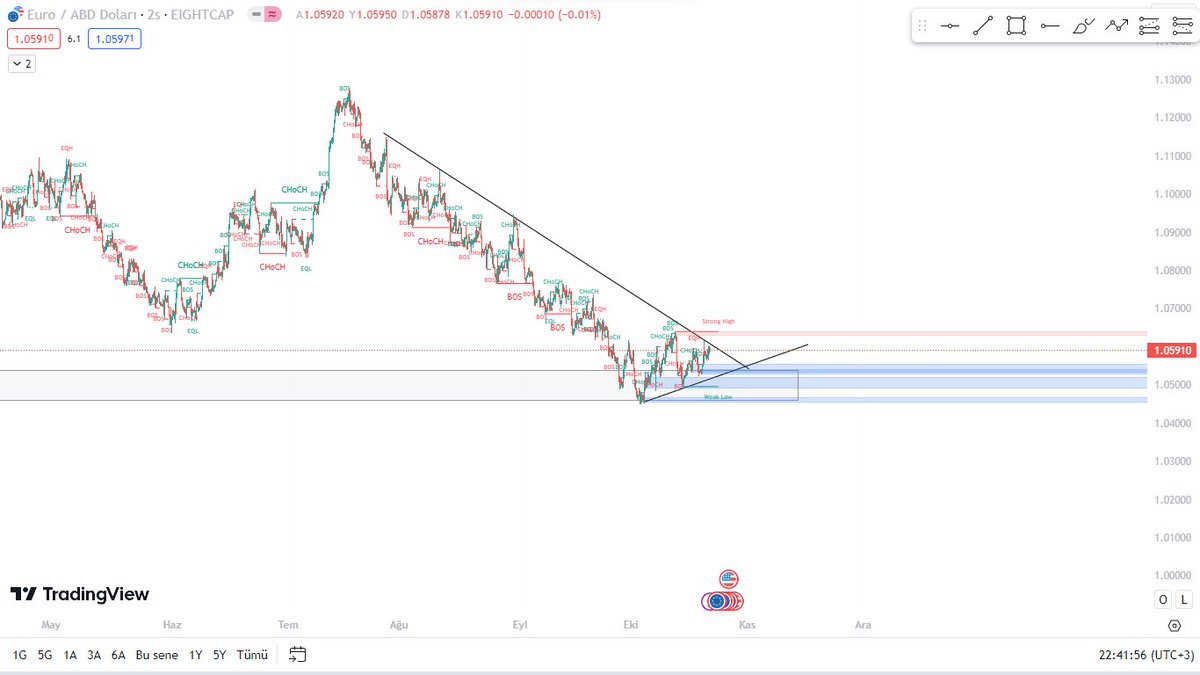This screenshot has width=1200, height=675.
Task: Toggle auto scale with the O button
Action: pos(1162,599)
